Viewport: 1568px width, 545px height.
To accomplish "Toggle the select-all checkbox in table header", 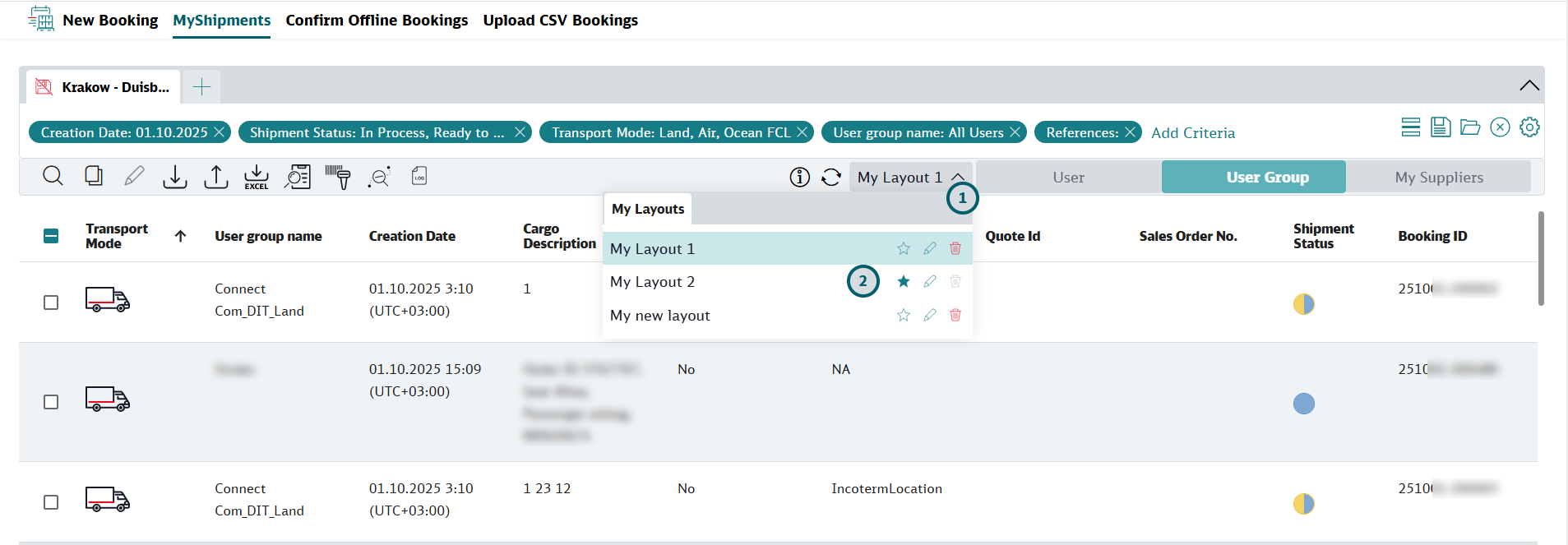I will point(51,237).
